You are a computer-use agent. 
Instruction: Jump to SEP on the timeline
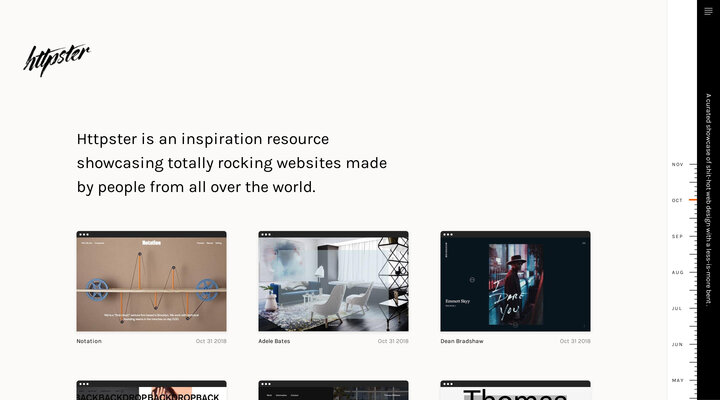[678, 236]
